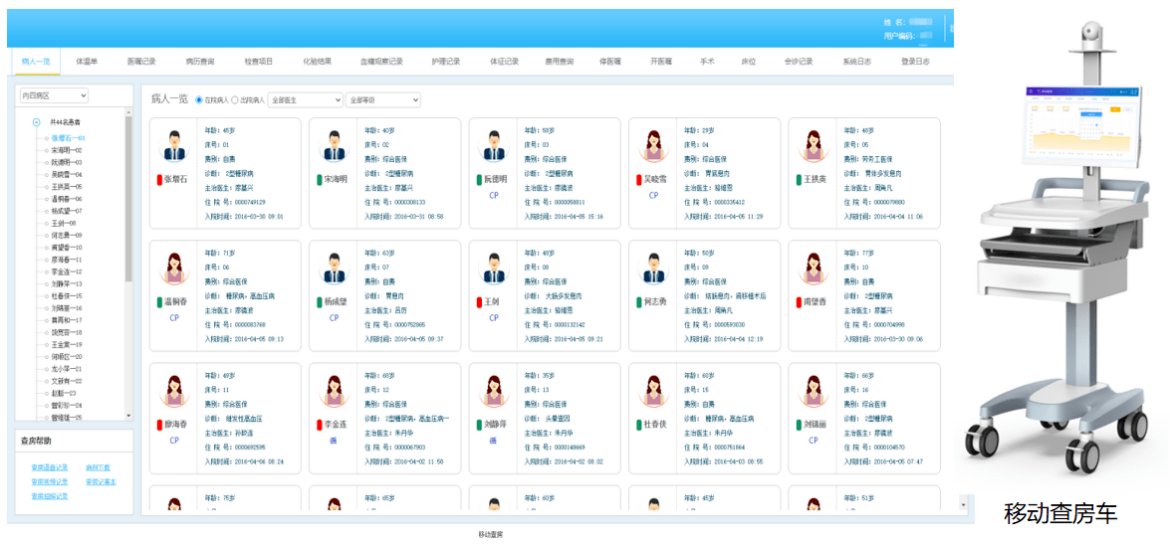Click the female avatar on bed 16 card
Image resolution: width=1170 pixels, height=550 pixels.
(813, 391)
